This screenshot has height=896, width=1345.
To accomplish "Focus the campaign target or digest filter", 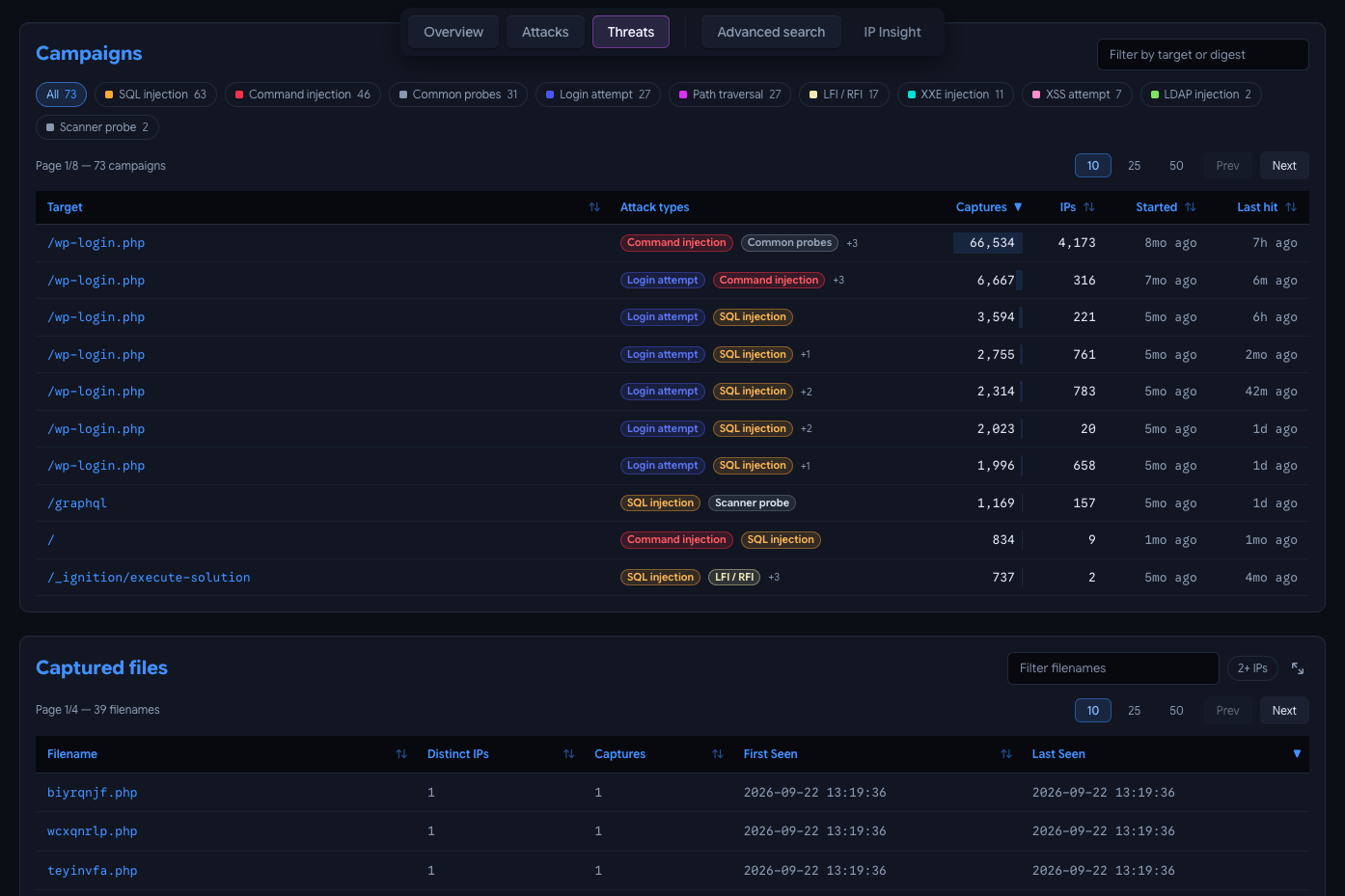I will 1203,55.
